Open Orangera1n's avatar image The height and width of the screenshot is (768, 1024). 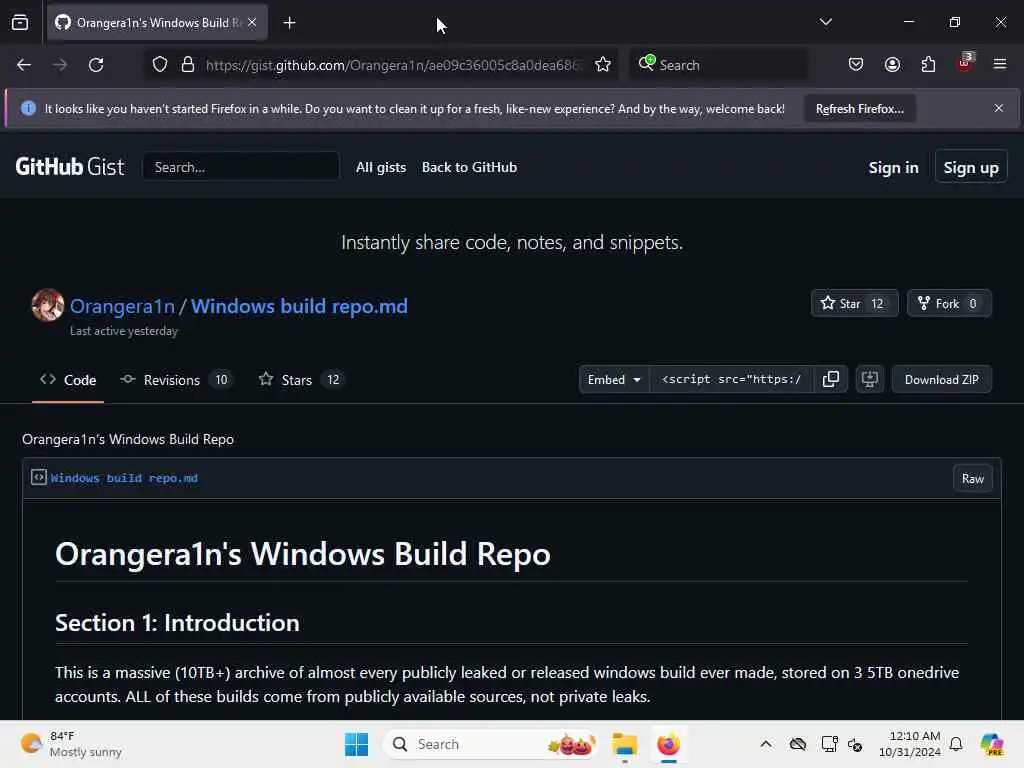click(x=48, y=305)
